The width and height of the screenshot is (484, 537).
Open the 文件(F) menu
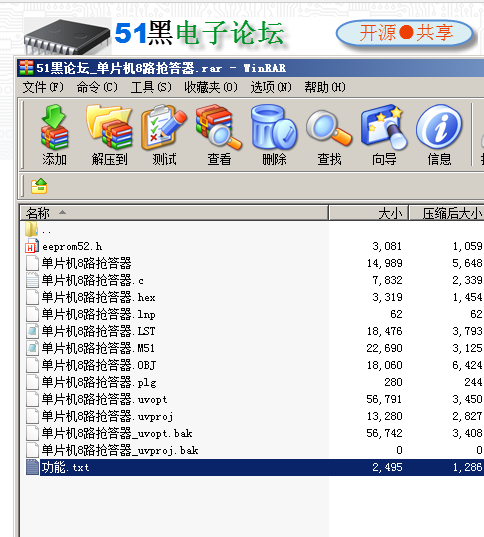coord(43,87)
